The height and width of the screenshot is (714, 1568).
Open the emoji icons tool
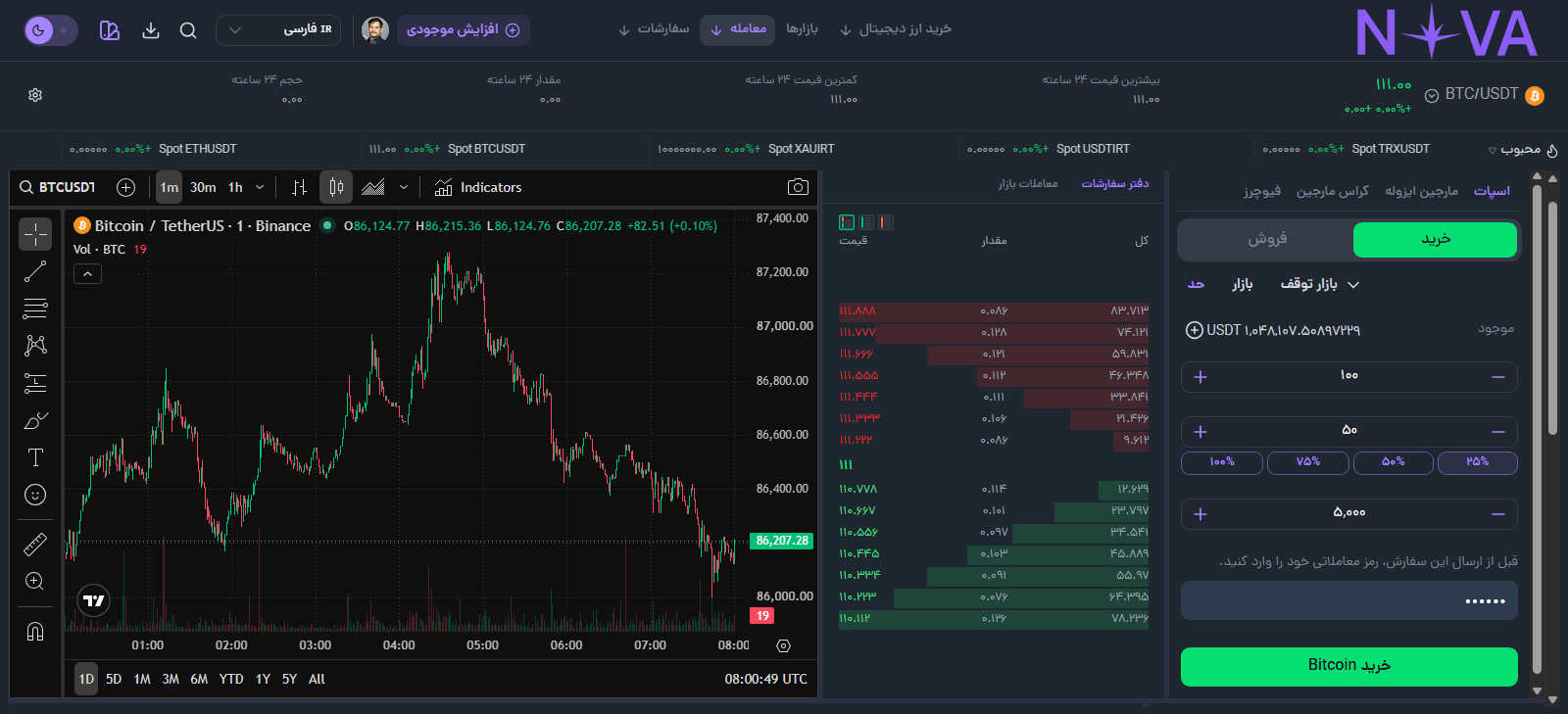[x=35, y=495]
